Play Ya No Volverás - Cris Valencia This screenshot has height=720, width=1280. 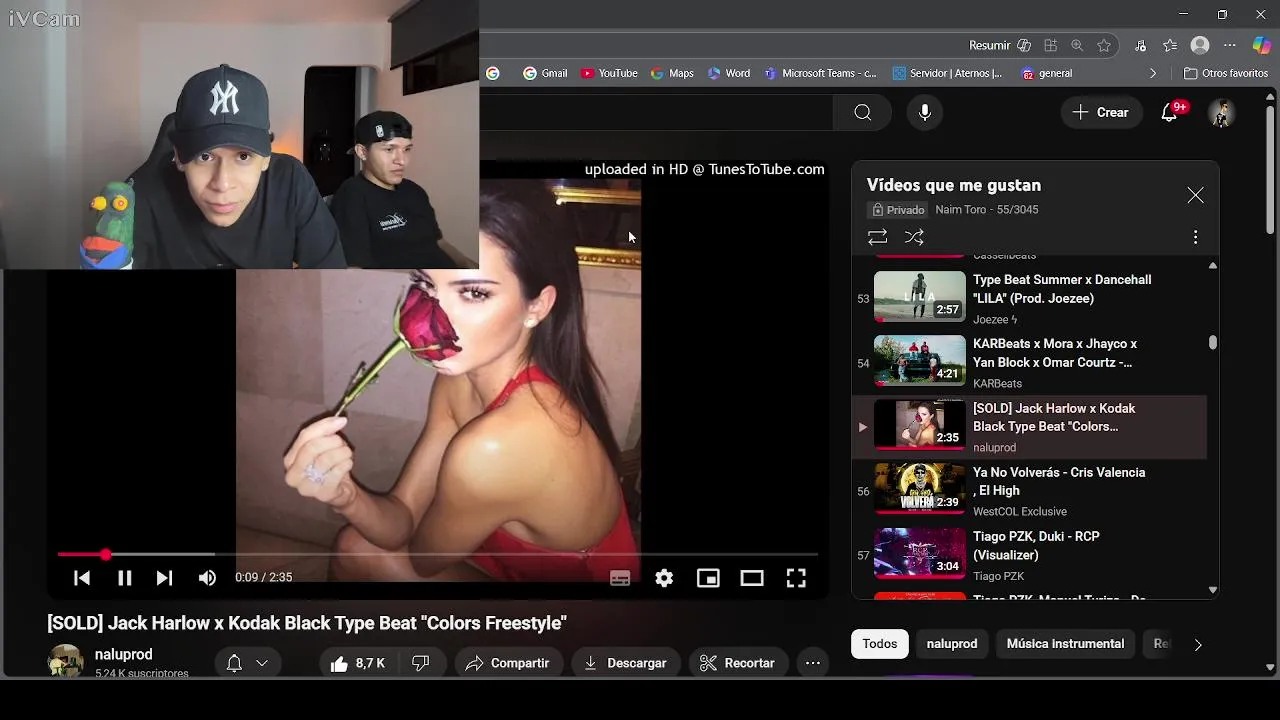[1030, 491]
